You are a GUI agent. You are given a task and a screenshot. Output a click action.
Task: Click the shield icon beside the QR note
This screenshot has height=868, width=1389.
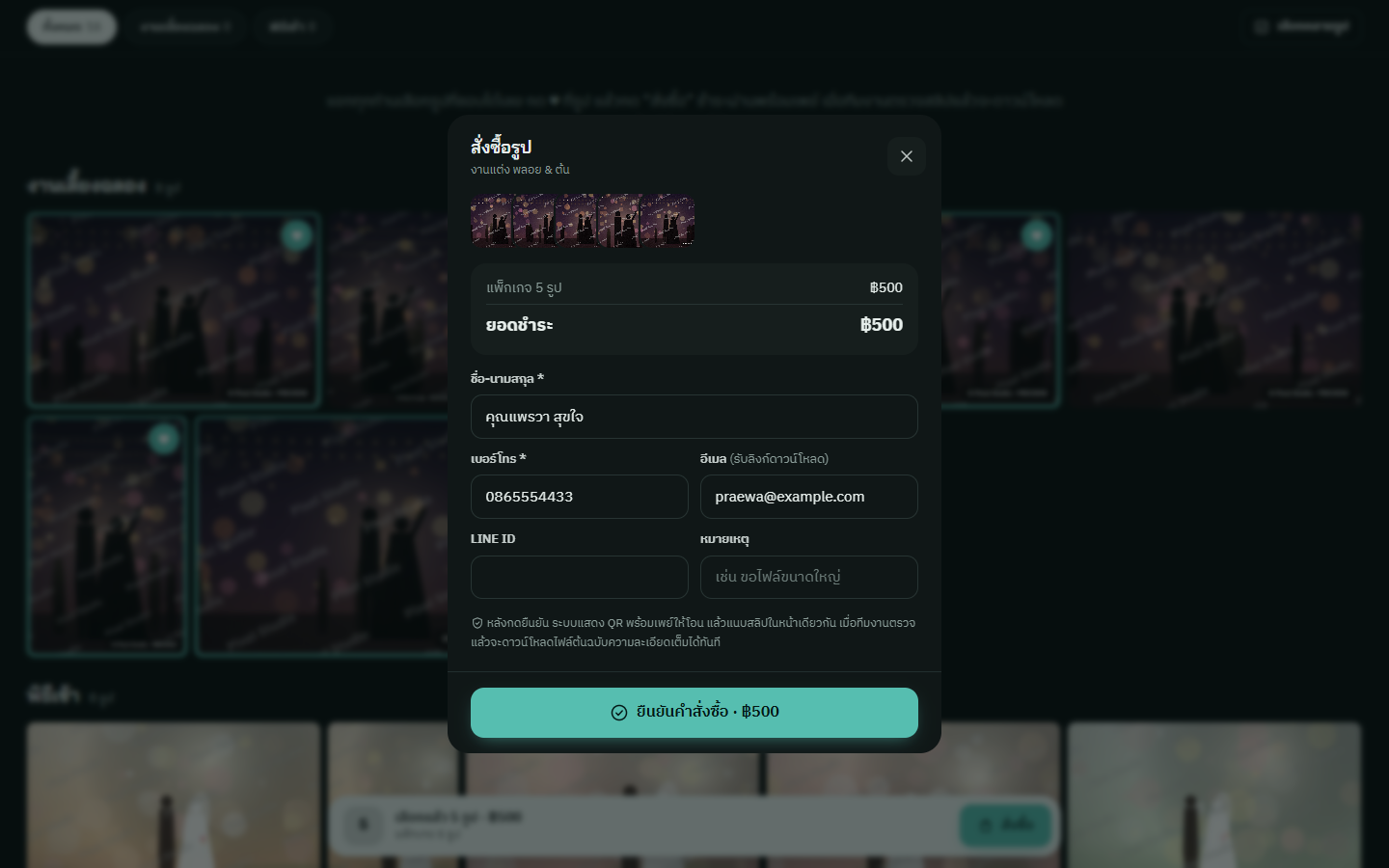pos(477,623)
